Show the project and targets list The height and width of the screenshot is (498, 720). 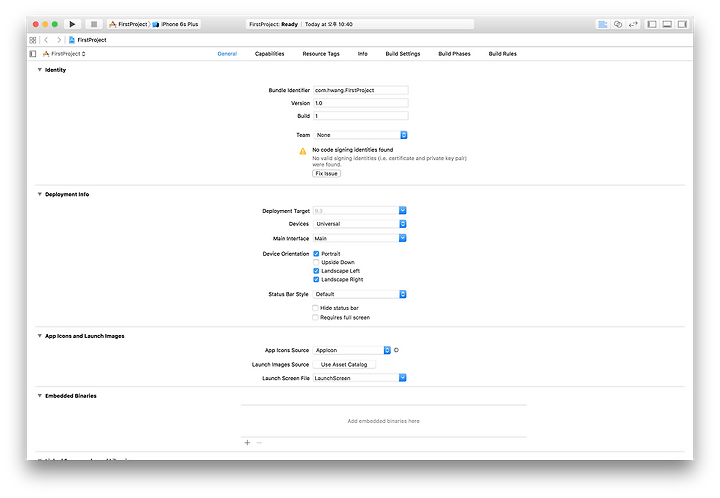coord(33,54)
